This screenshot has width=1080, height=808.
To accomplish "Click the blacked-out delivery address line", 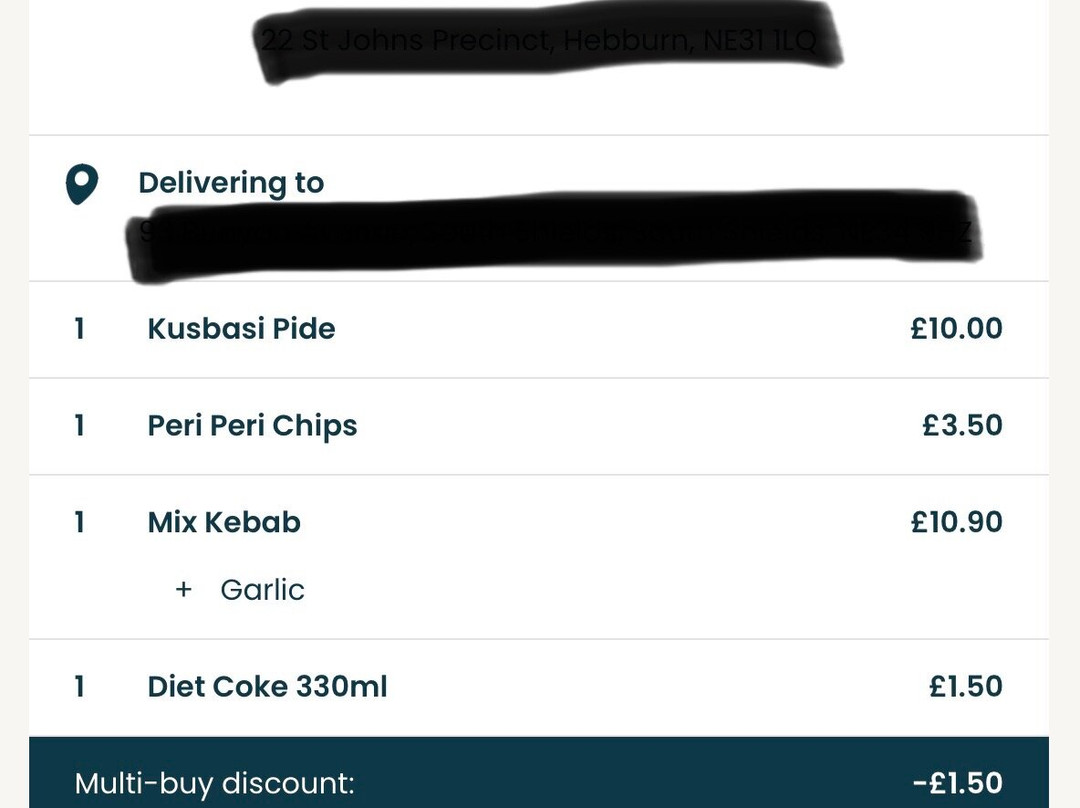I will (552, 234).
